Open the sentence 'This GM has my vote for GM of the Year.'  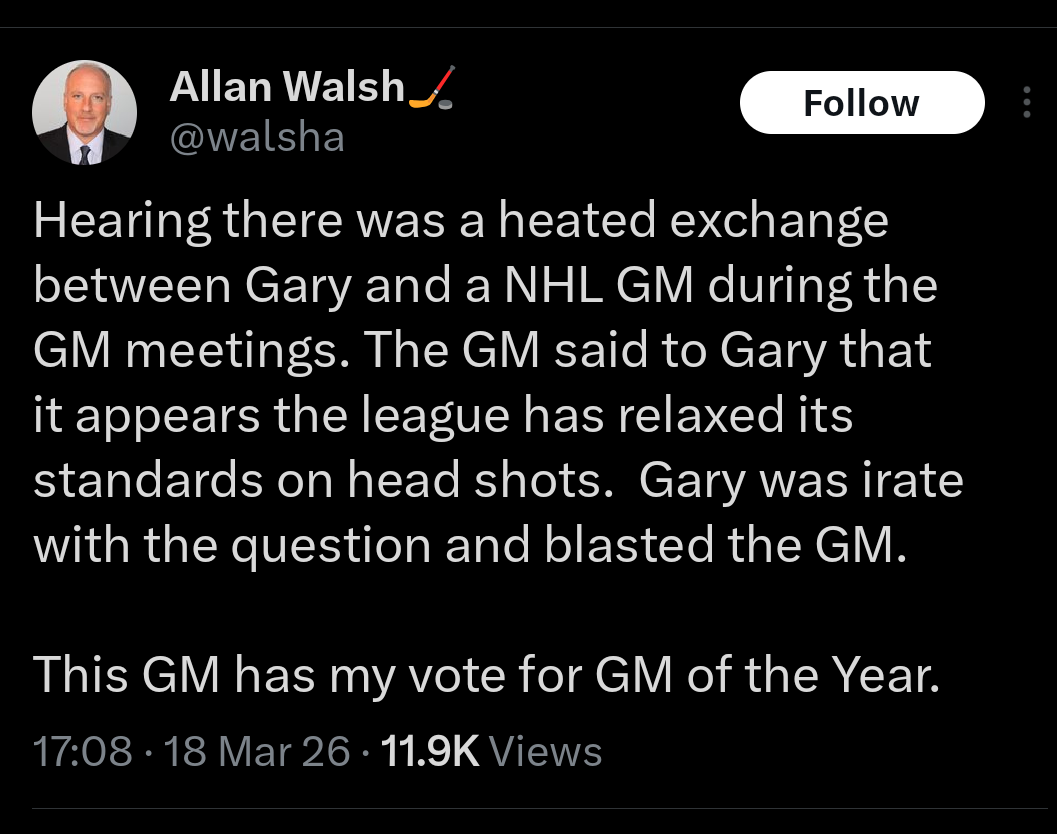486,674
